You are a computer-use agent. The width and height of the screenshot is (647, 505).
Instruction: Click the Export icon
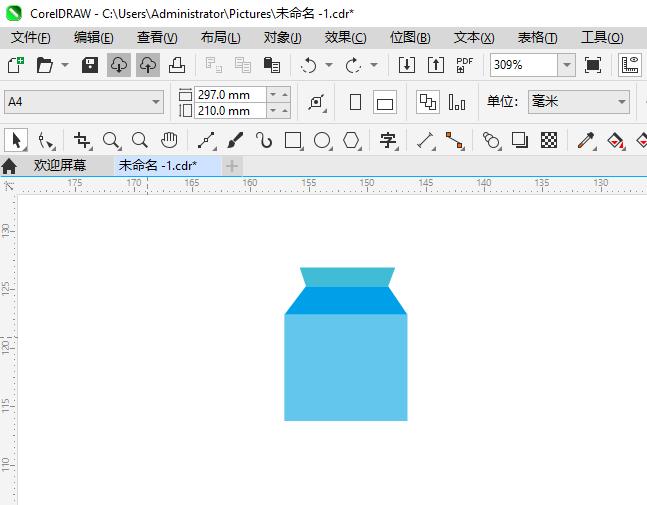(x=436, y=65)
